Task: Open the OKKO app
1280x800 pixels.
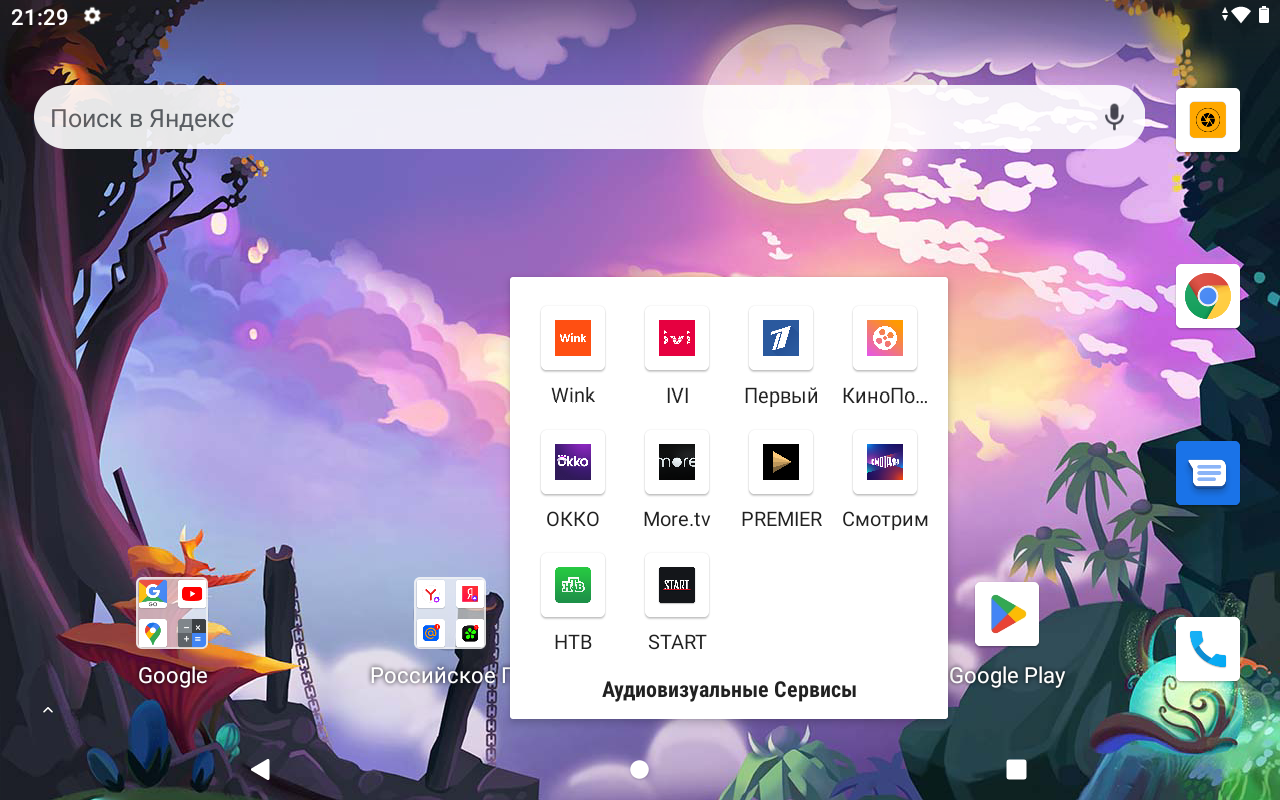Action: [573, 462]
